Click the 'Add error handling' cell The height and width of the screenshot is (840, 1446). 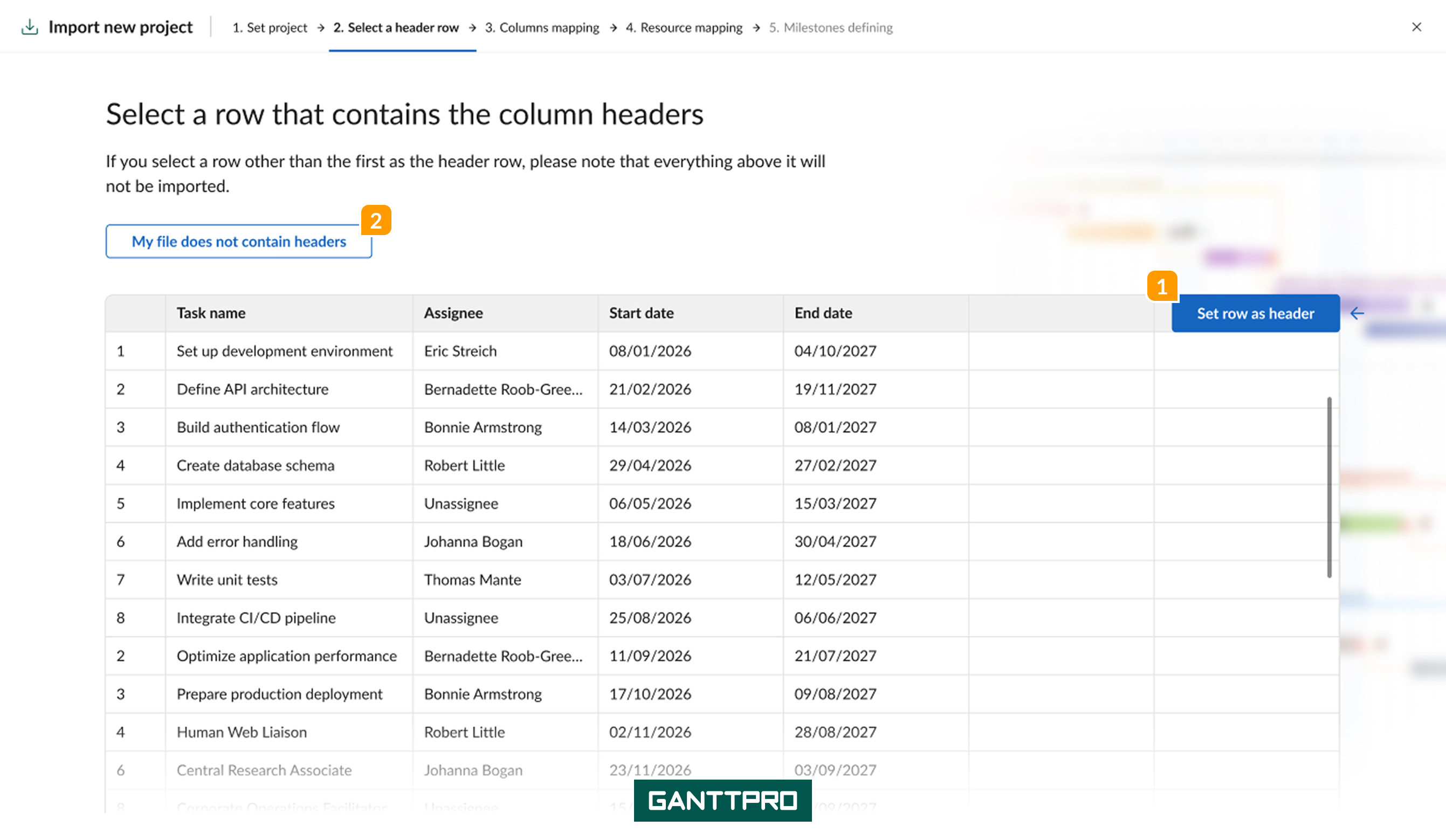click(x=289, y=542)
